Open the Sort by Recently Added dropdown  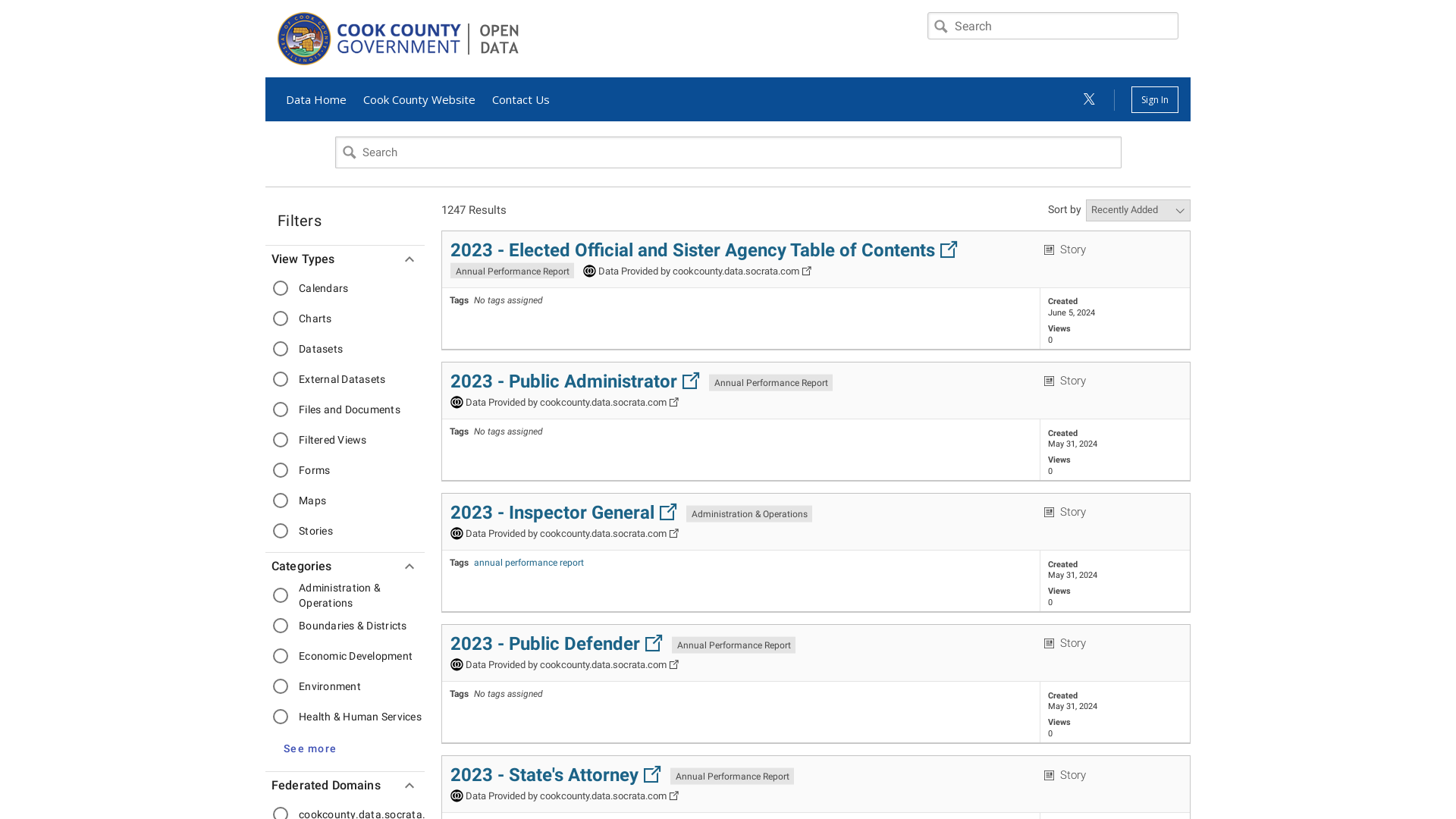[x=1137, y=210]
